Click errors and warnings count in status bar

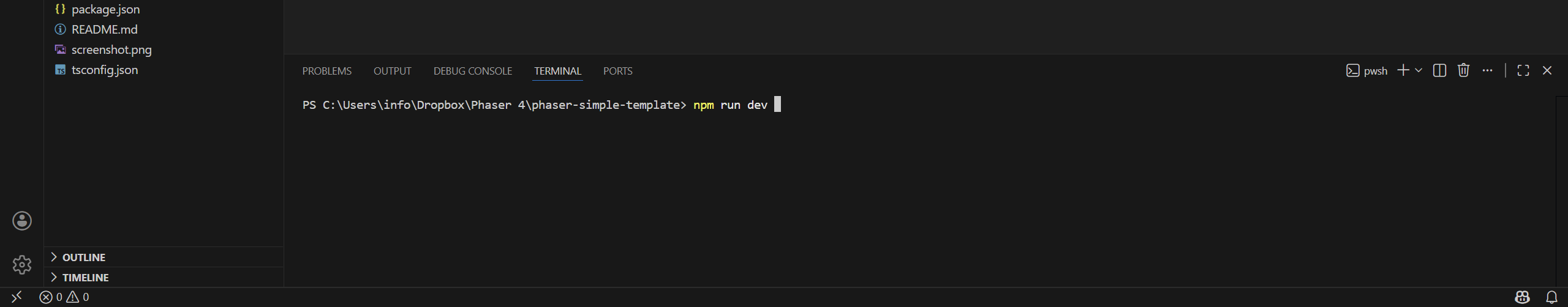(64, 297)
